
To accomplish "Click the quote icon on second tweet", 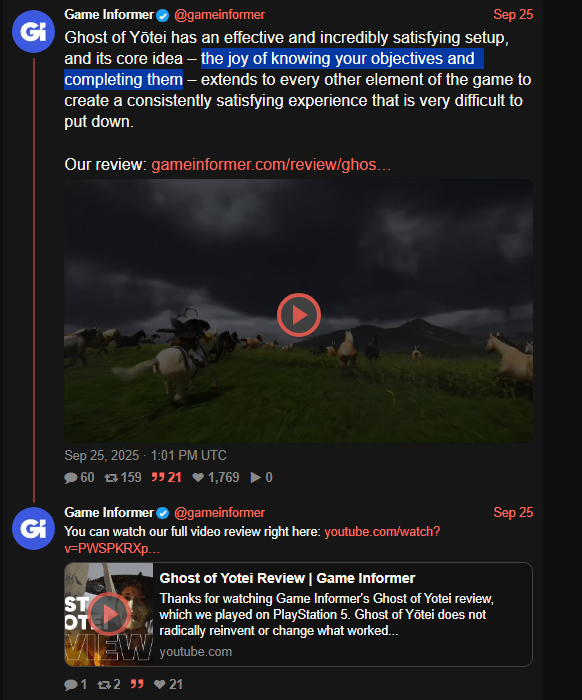I will coord(137,684).
